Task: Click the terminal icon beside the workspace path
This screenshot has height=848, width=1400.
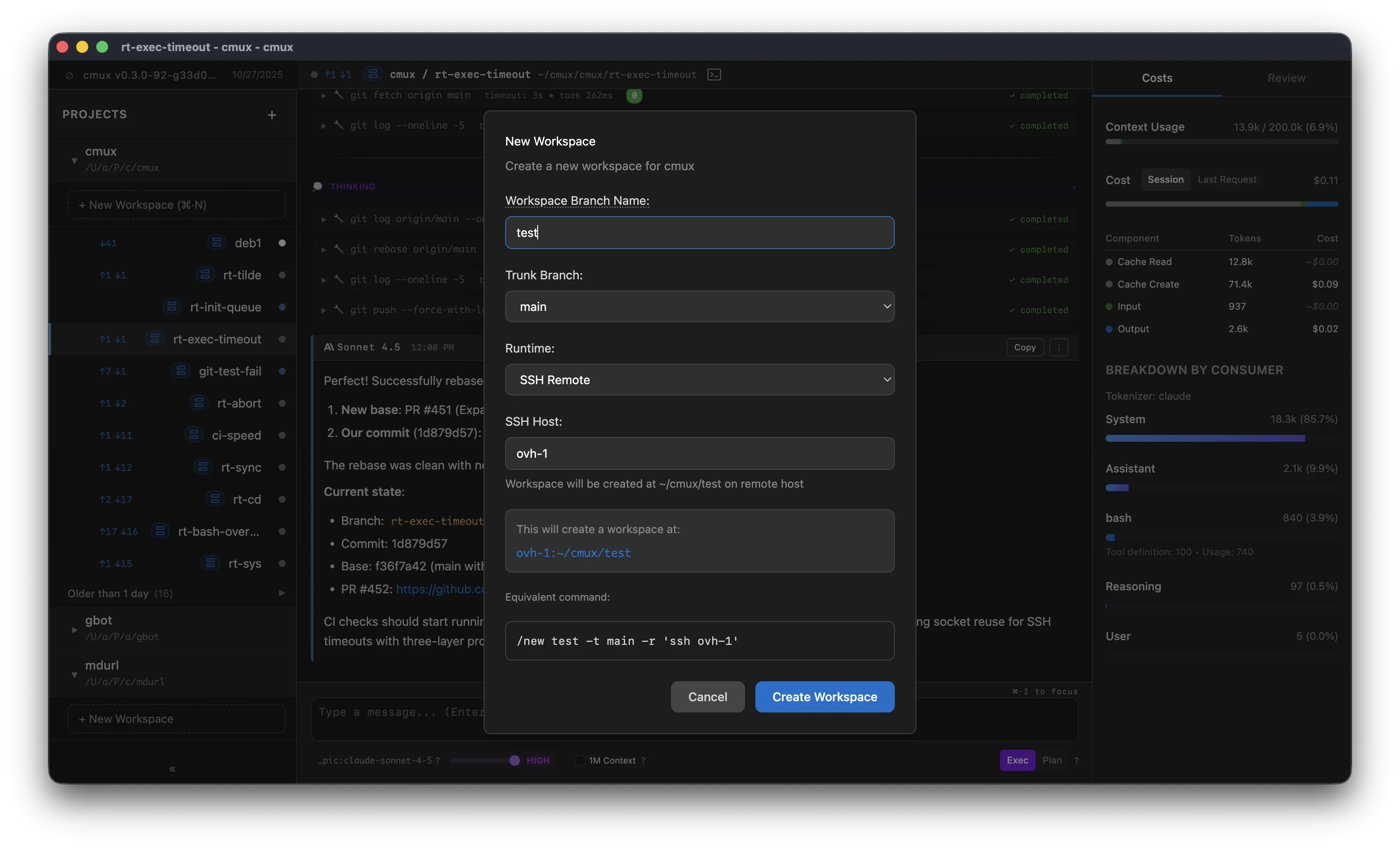Action: coord(714,74)
